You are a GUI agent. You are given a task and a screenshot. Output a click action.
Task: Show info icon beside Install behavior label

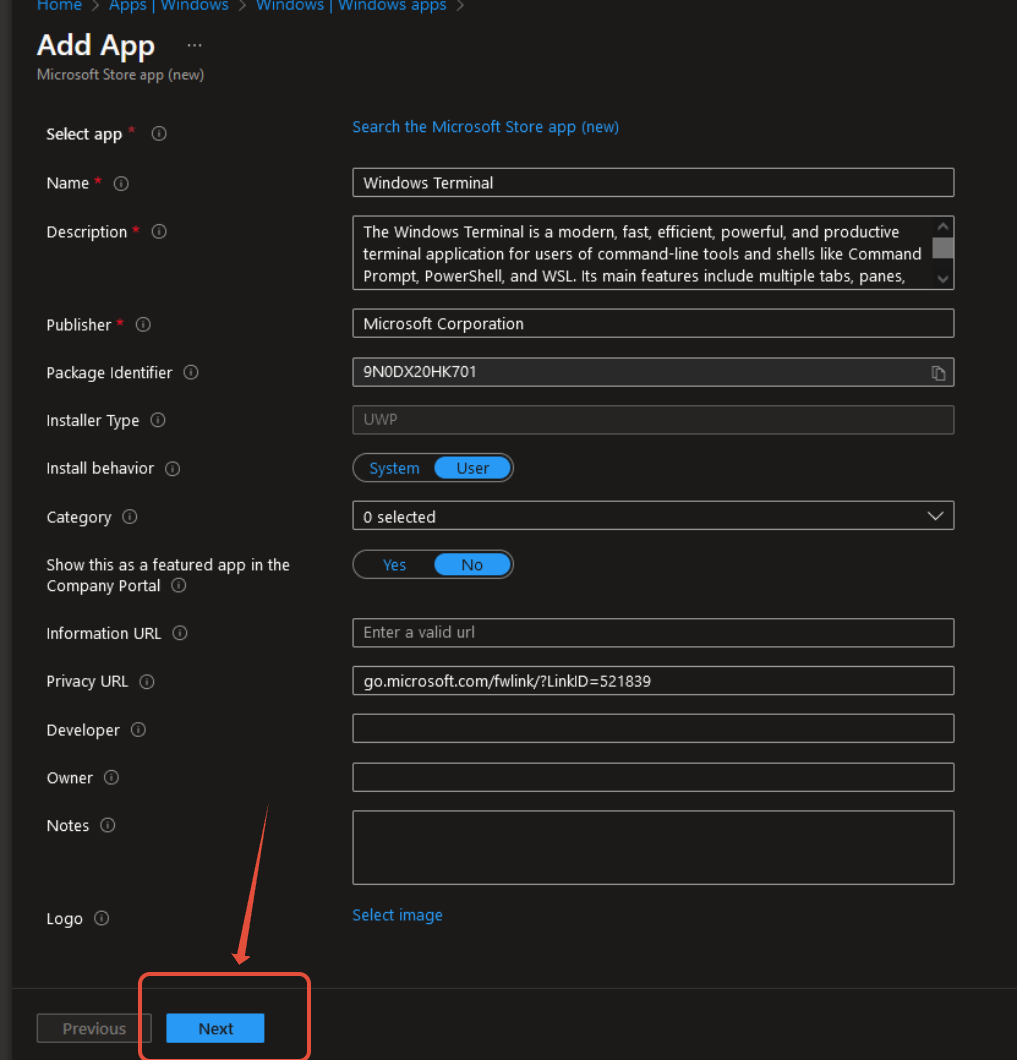tap(172, 468)
